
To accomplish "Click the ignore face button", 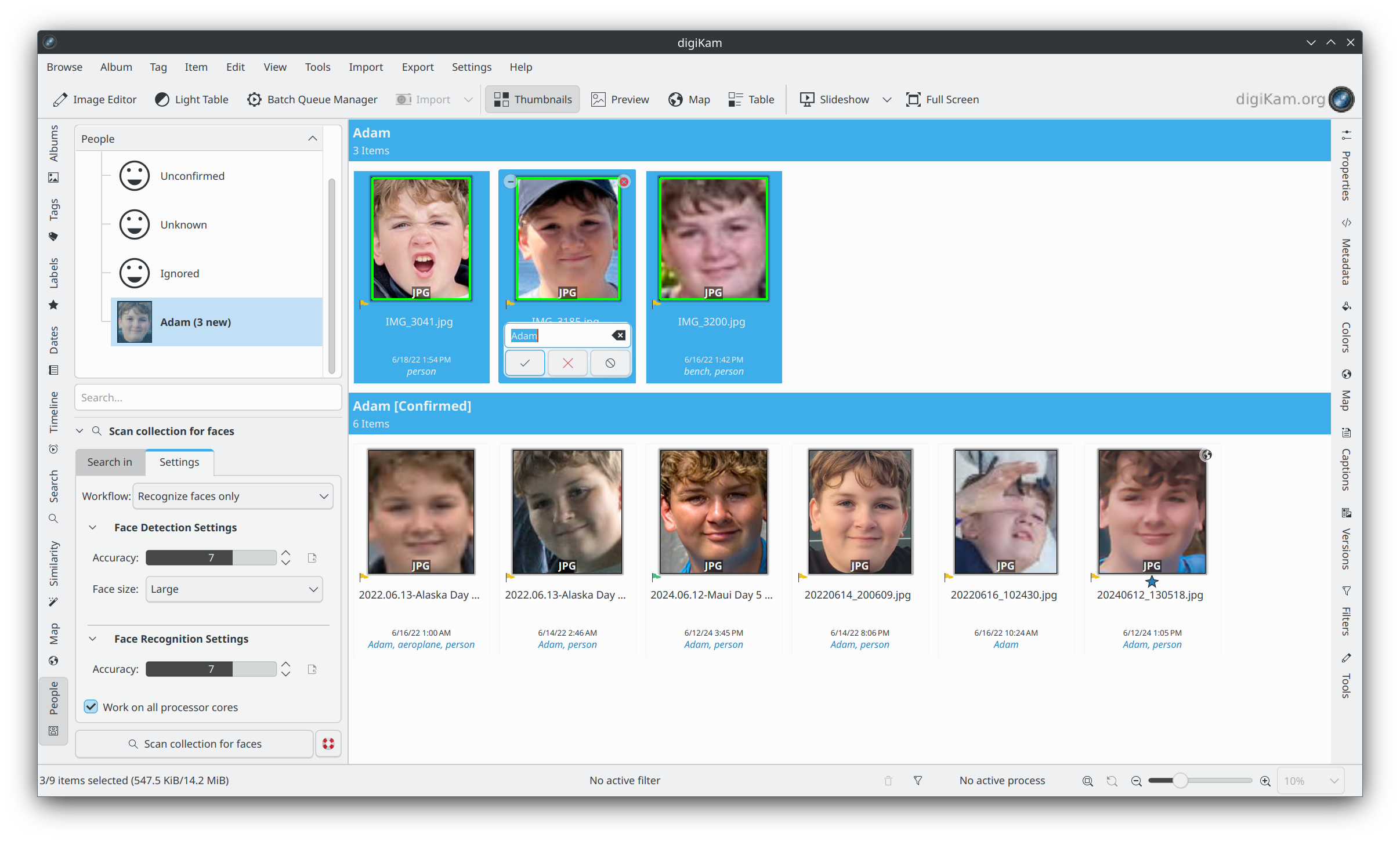I will pos(610,363).
